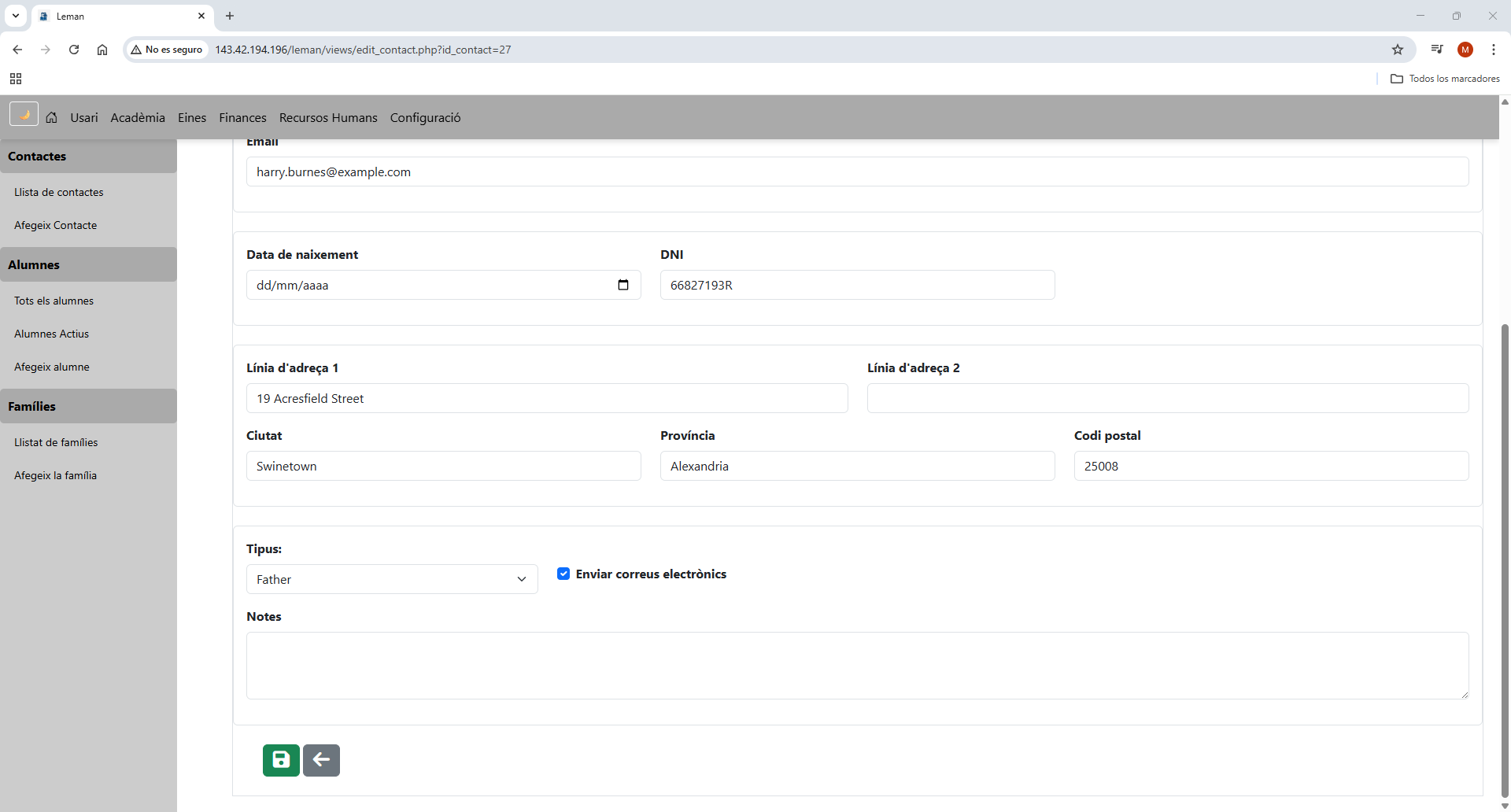The width and height of the screenshot is (1511, 812).
Task: Open the Chrome three-dot menu
Action: coord(1494,50)
